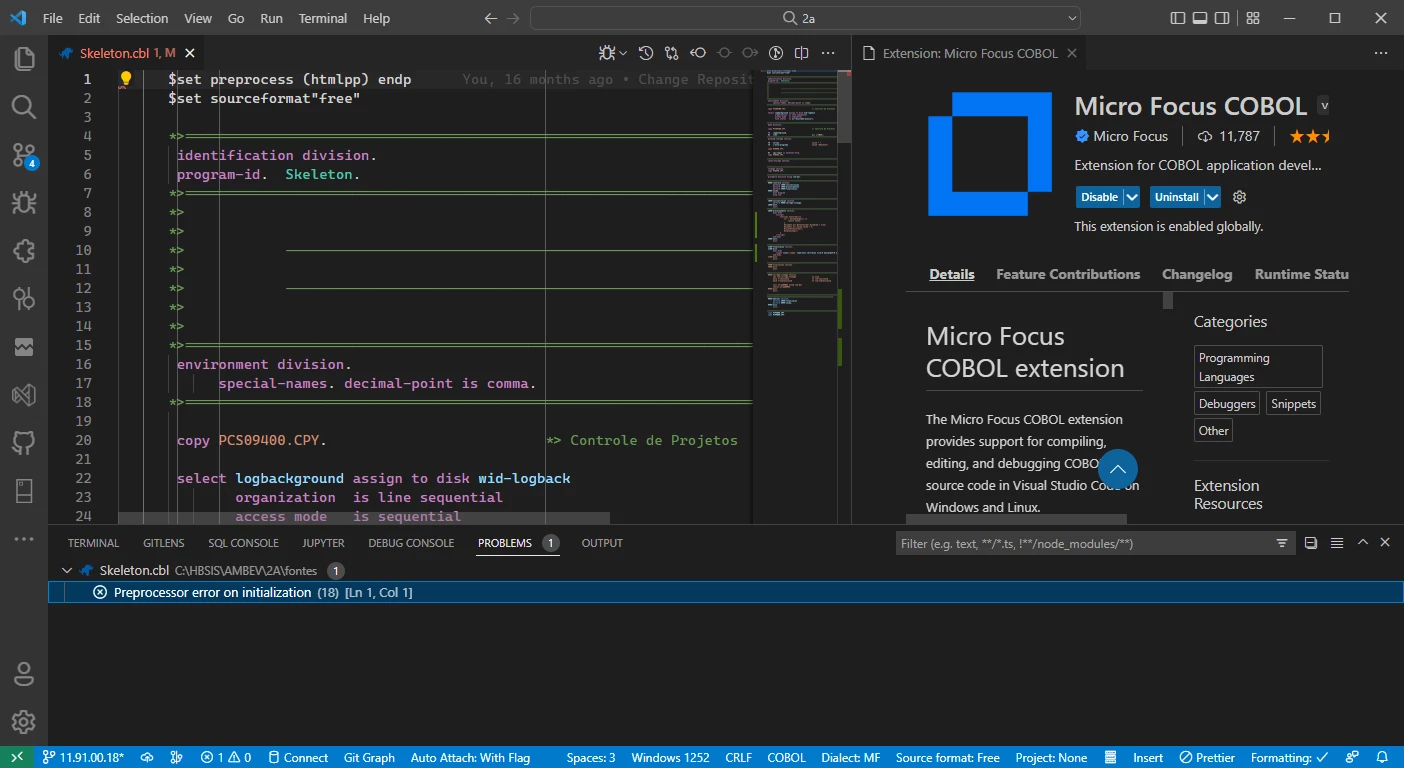This screenshot has width=1404, height=768.
Task: Open the File menu
Action: point(53,18)
